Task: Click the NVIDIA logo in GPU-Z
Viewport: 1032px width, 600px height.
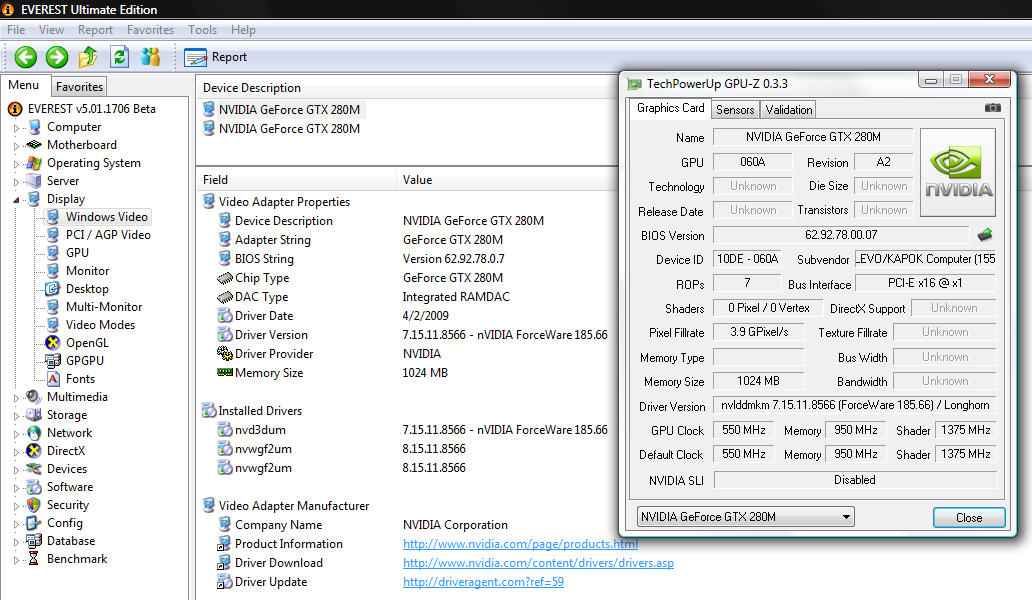Action: point(958,172)
